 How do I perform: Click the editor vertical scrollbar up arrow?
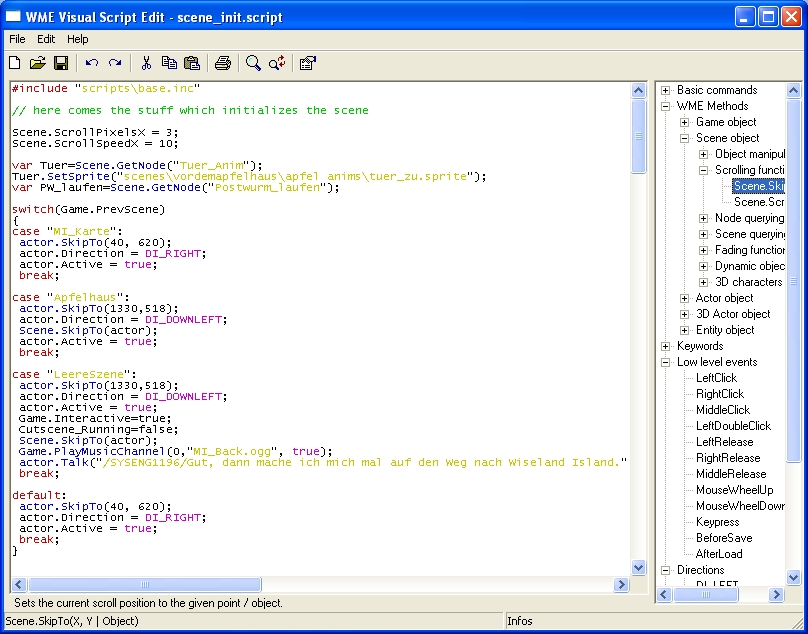click(x=638, y=91)
